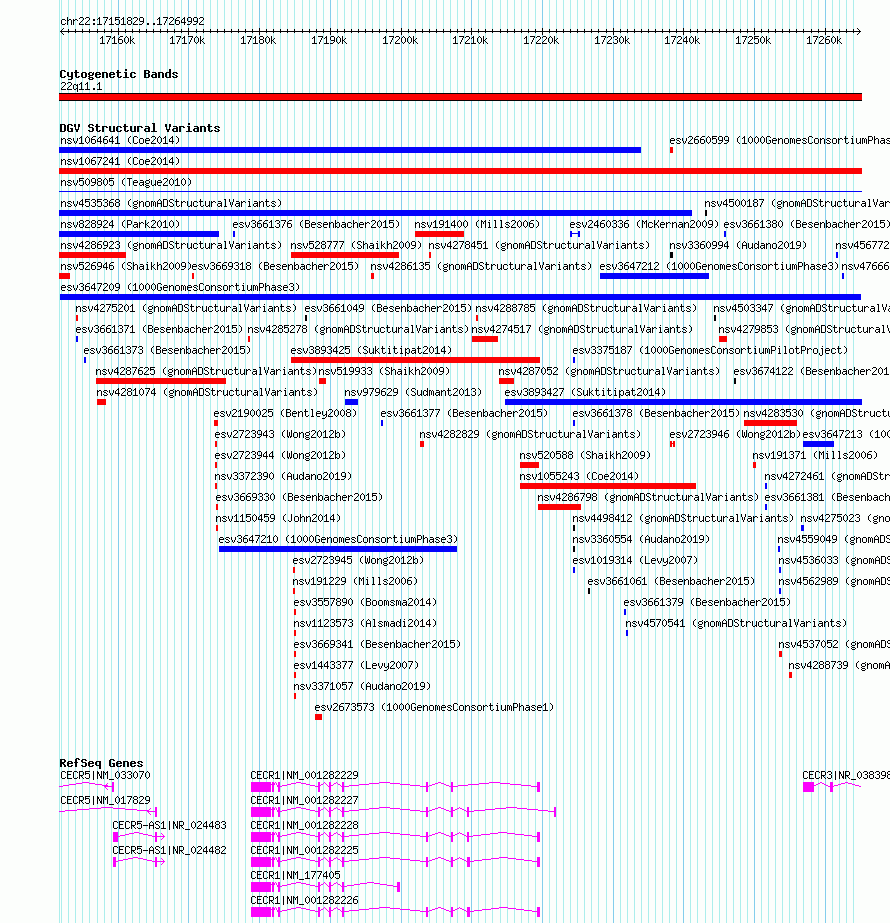Click nsv1055243 (Coe2014) label
The height and width of the screenshot is (923, 890).
(x=579, y=476)
